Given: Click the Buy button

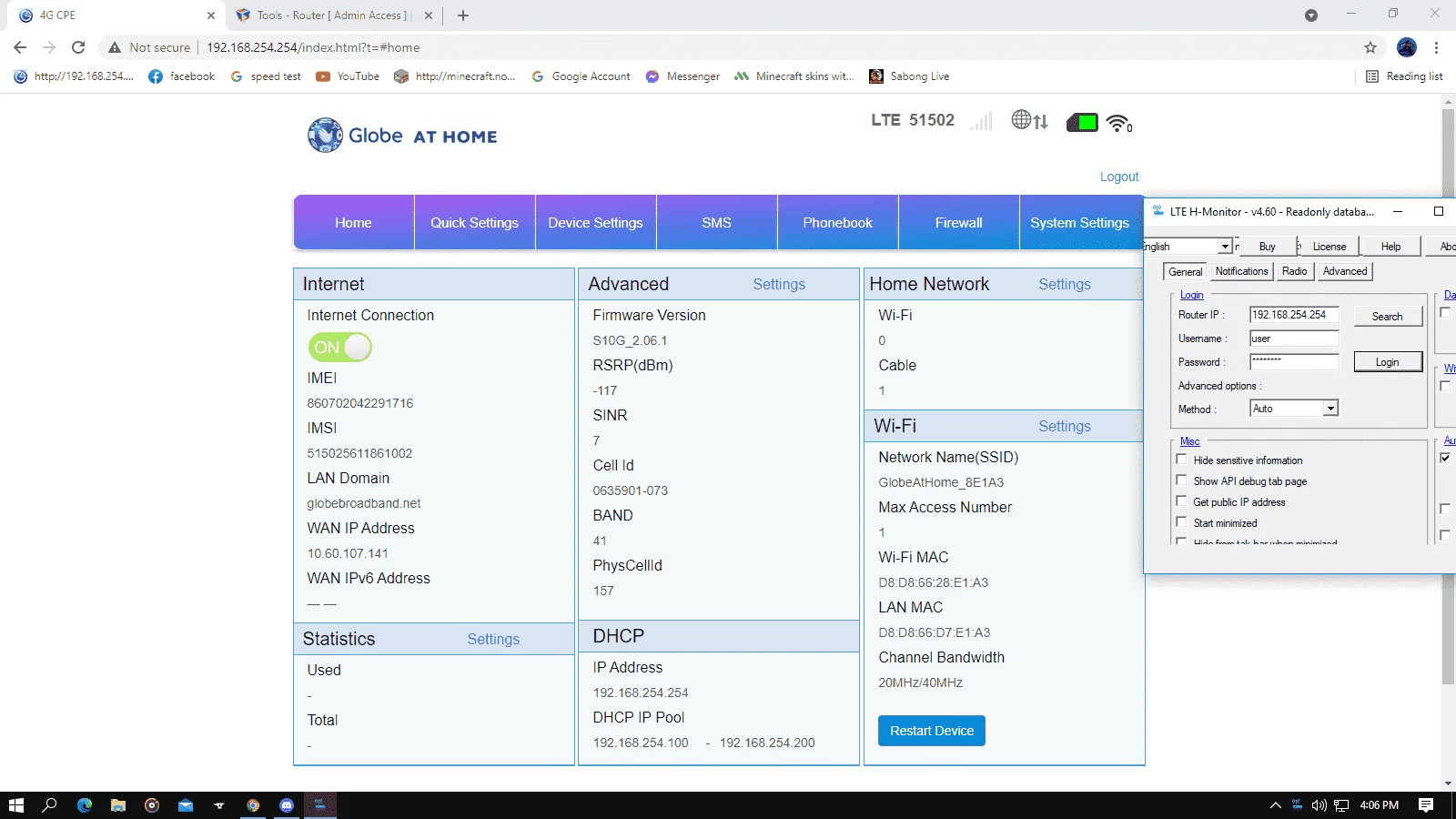Looking at the screenshot, I should 1267,247.
